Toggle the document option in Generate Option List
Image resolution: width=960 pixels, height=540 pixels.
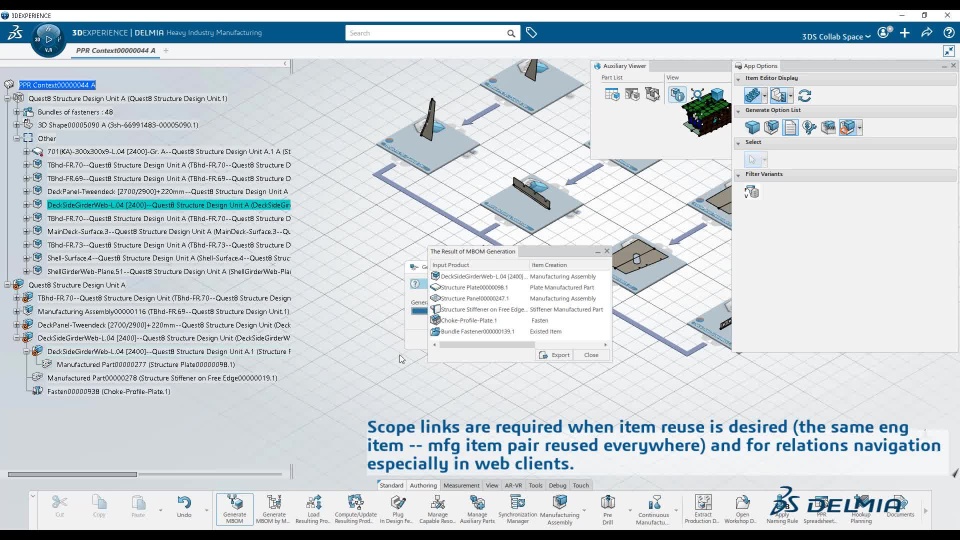[790, 127]
